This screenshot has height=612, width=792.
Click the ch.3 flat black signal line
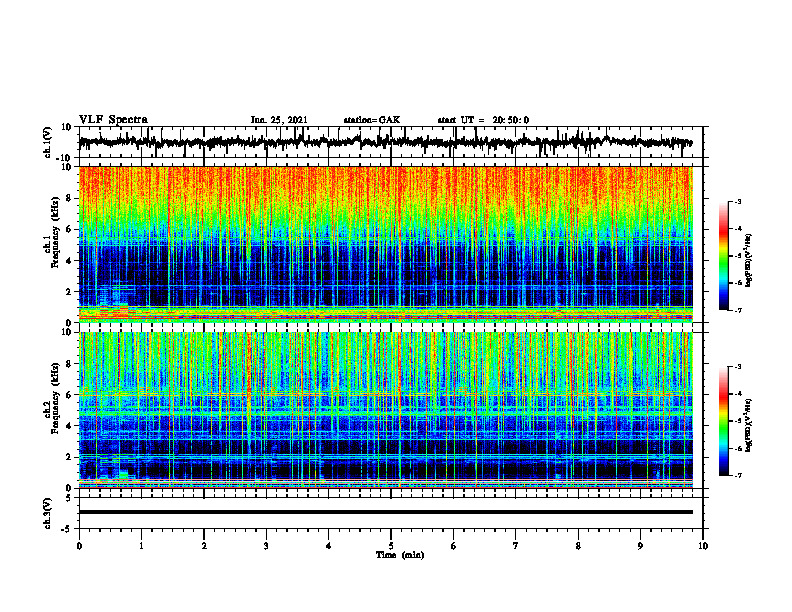pos(385,512)
